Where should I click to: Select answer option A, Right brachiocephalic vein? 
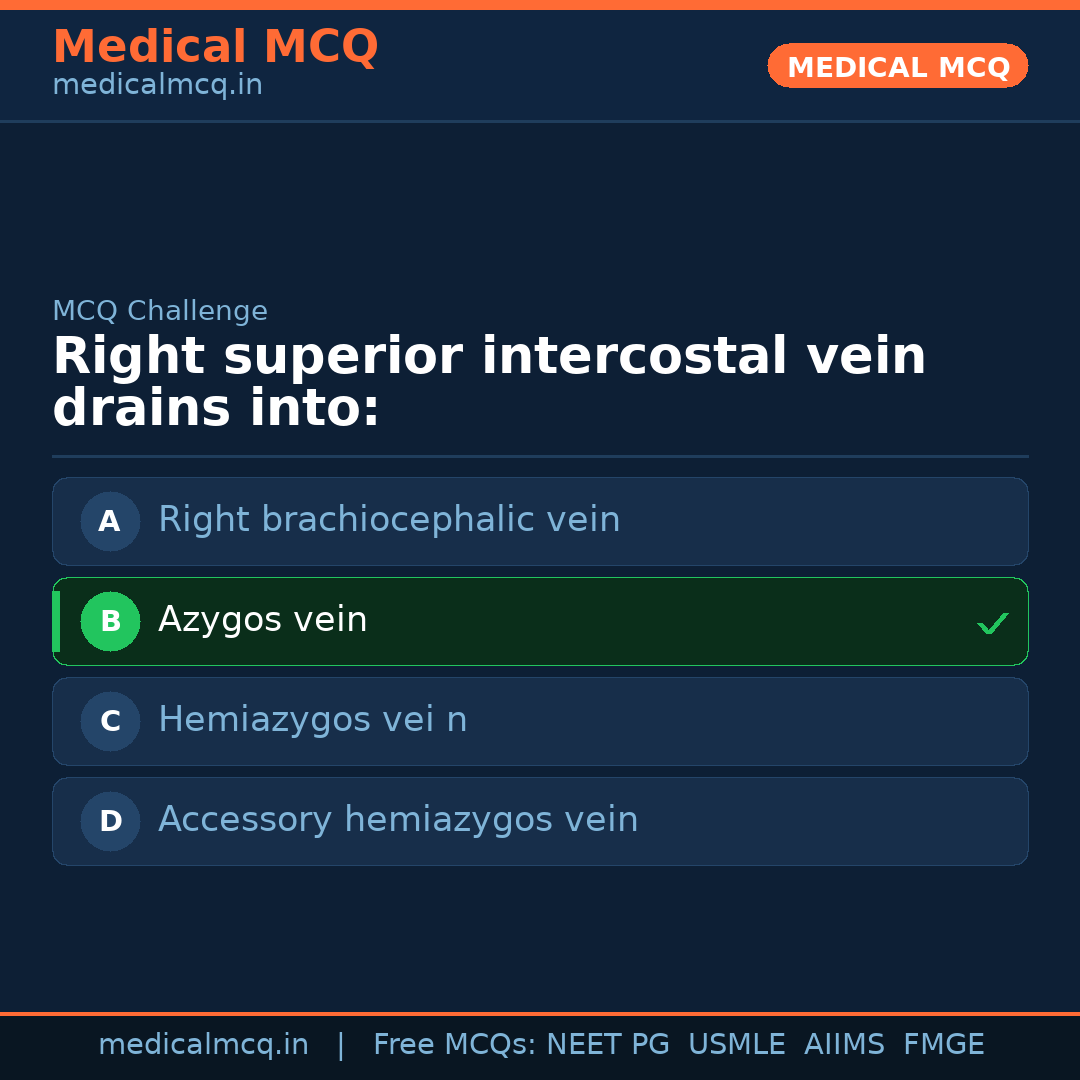[540, 521]
